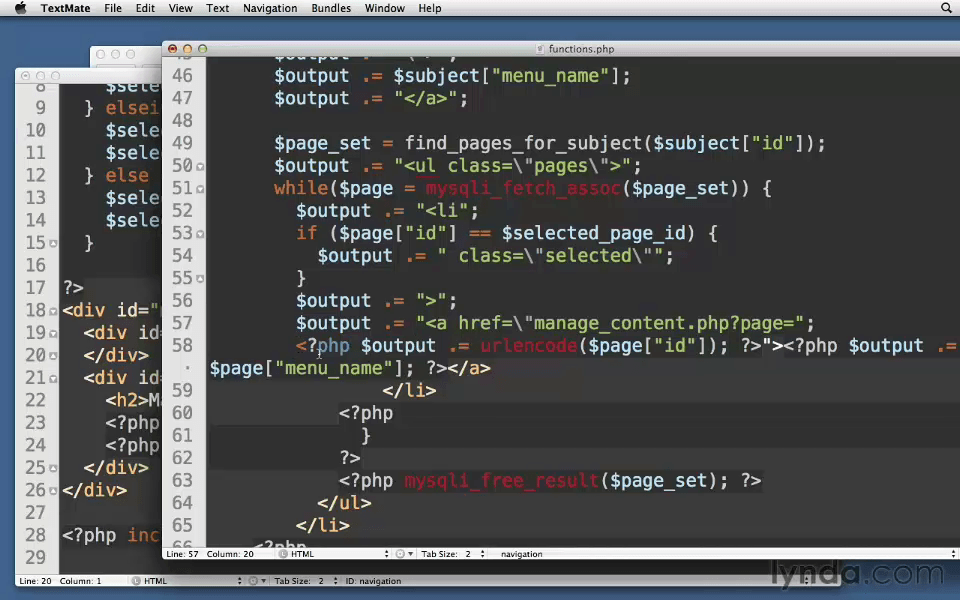Screen dimensions: 960x600
Task: Open the Apple menu
Action: (x=21, y=8)
